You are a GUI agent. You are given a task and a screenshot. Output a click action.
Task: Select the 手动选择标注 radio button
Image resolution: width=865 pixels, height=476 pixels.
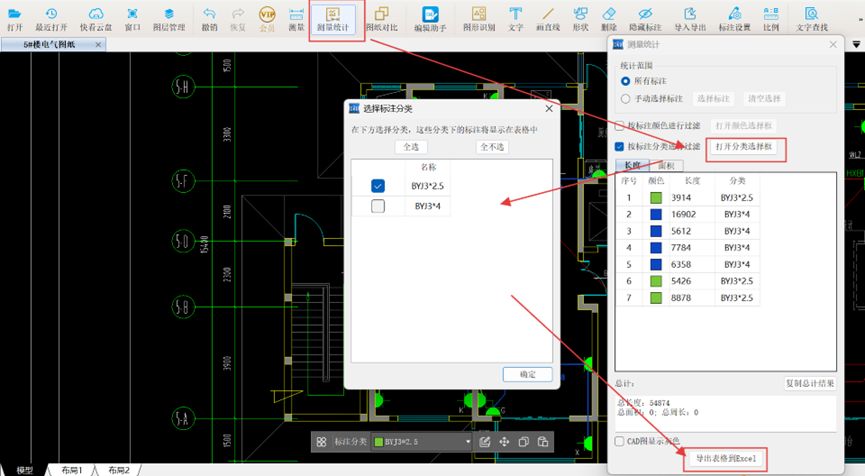pyautogui.click(x=627, y=99)
